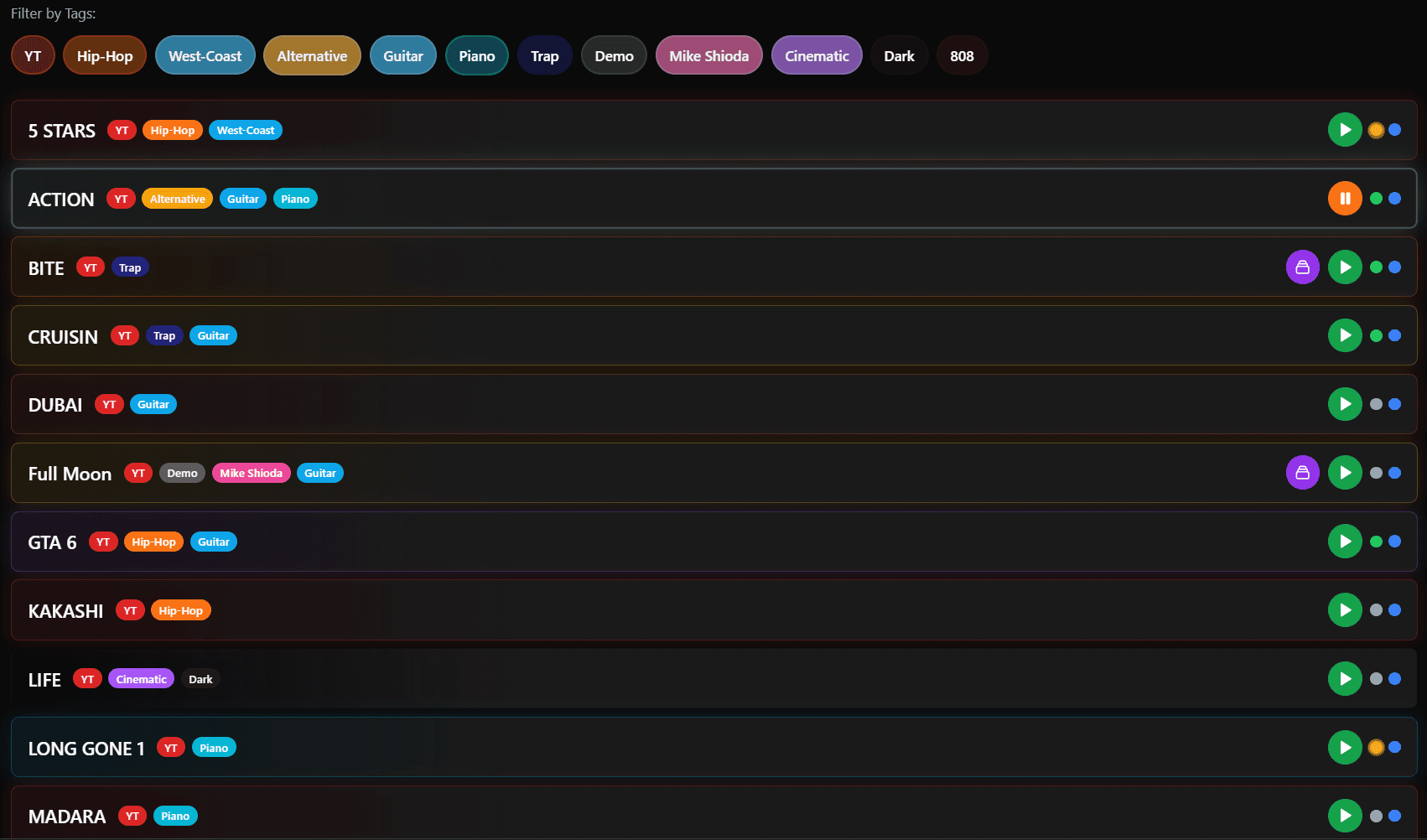1427x840 pixels.
Task: Select the 5 STARS track title
Action: coord(62,131)
